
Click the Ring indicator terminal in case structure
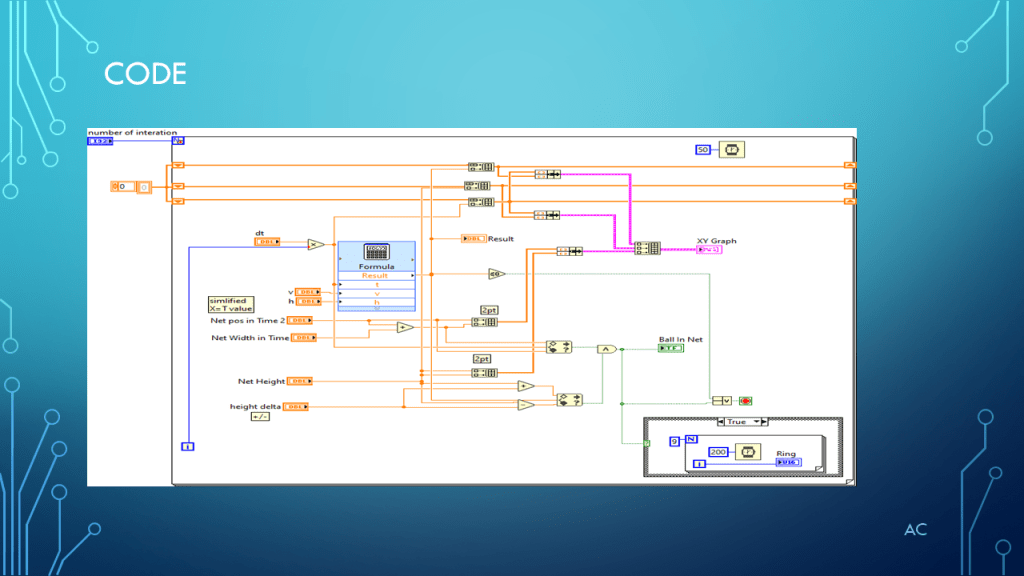pos(788,463)
